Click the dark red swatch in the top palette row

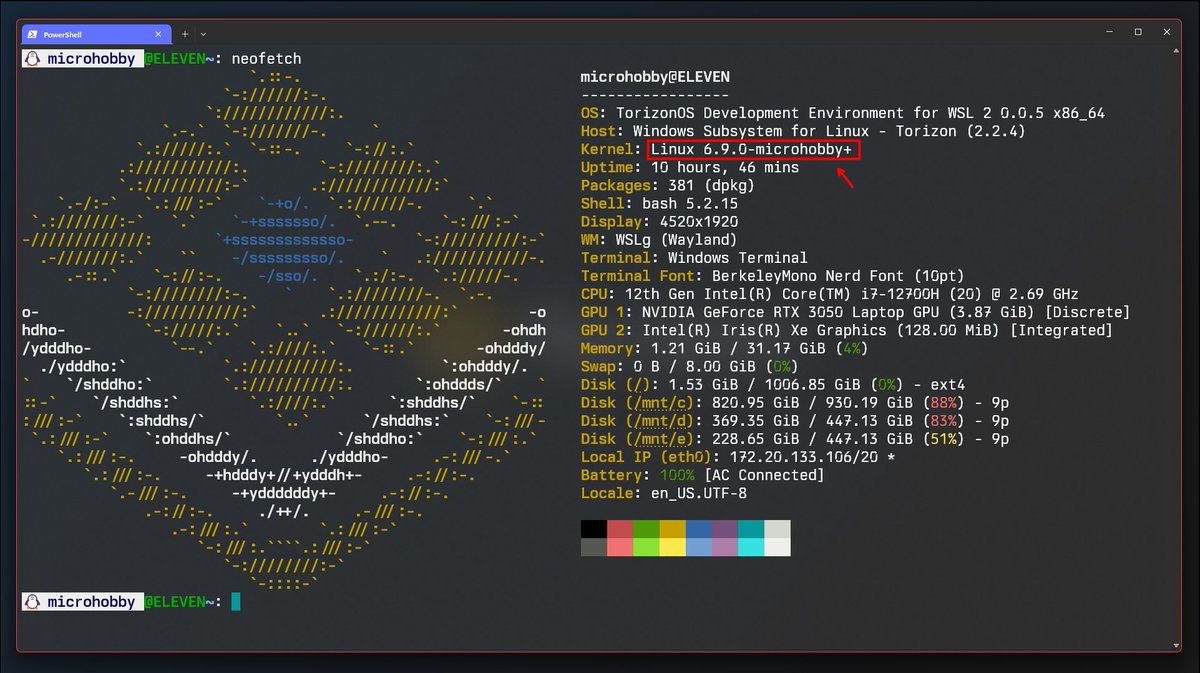[620, 529]
